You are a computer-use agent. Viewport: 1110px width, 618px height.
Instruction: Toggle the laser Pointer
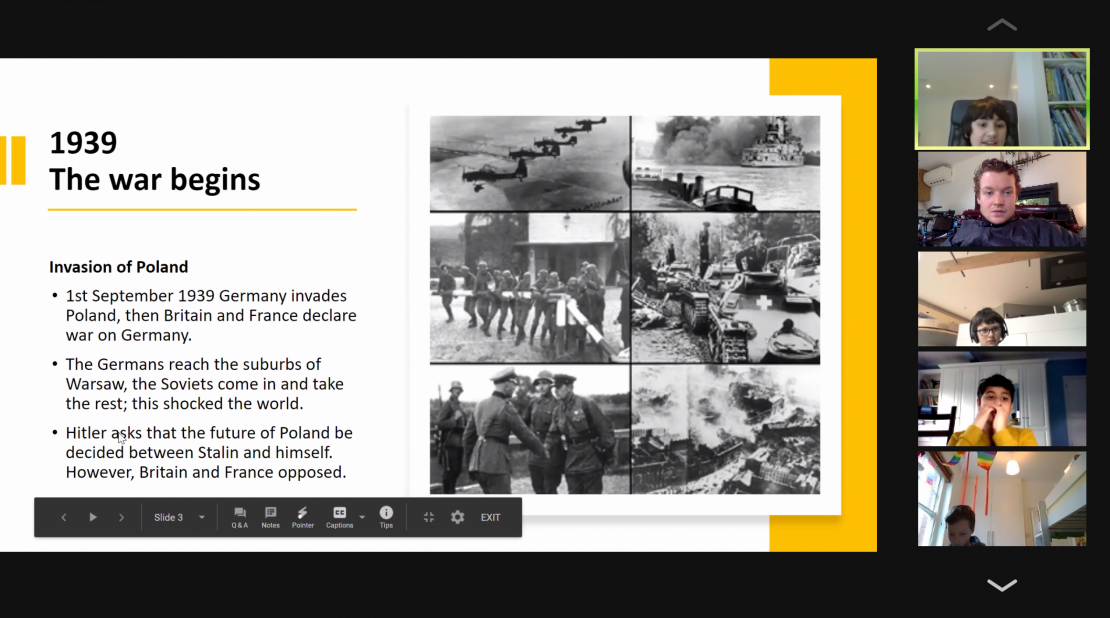[302, 517]
